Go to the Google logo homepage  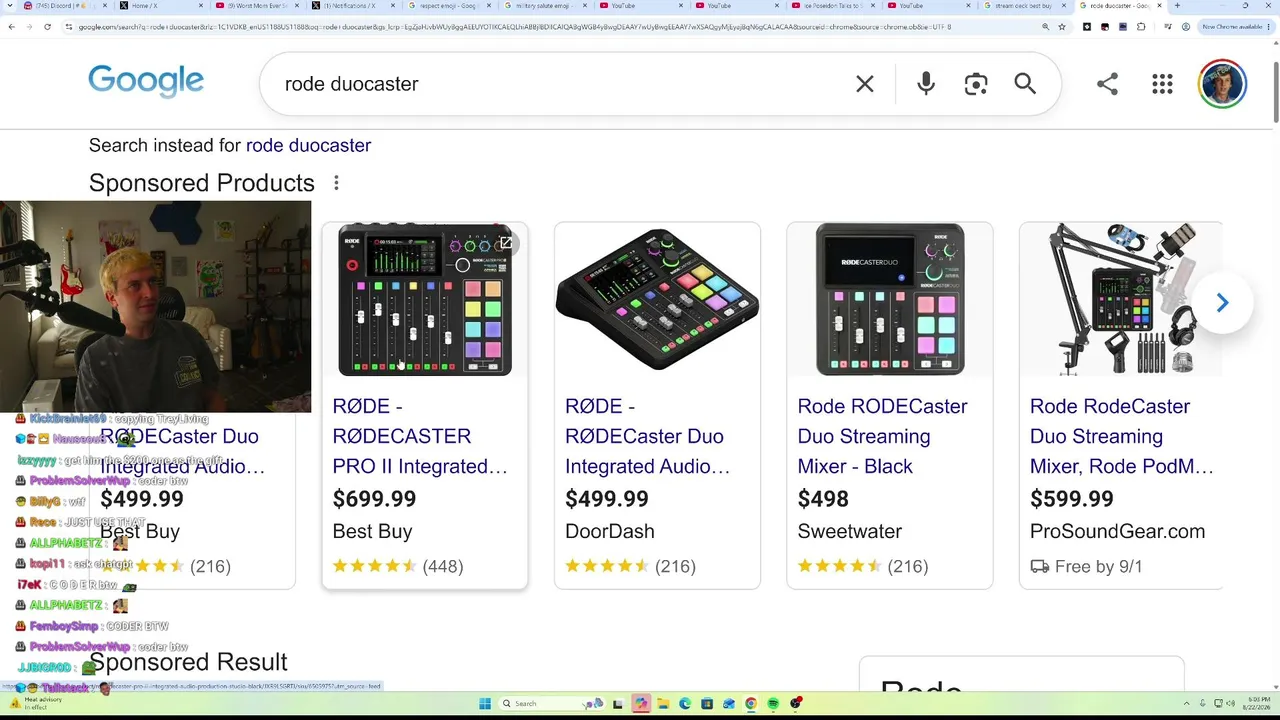tap(146, 81)
